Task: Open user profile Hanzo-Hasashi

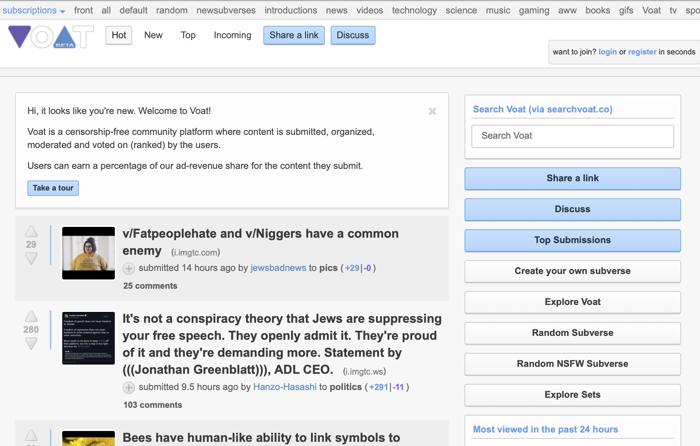Action: click(285, 387)
